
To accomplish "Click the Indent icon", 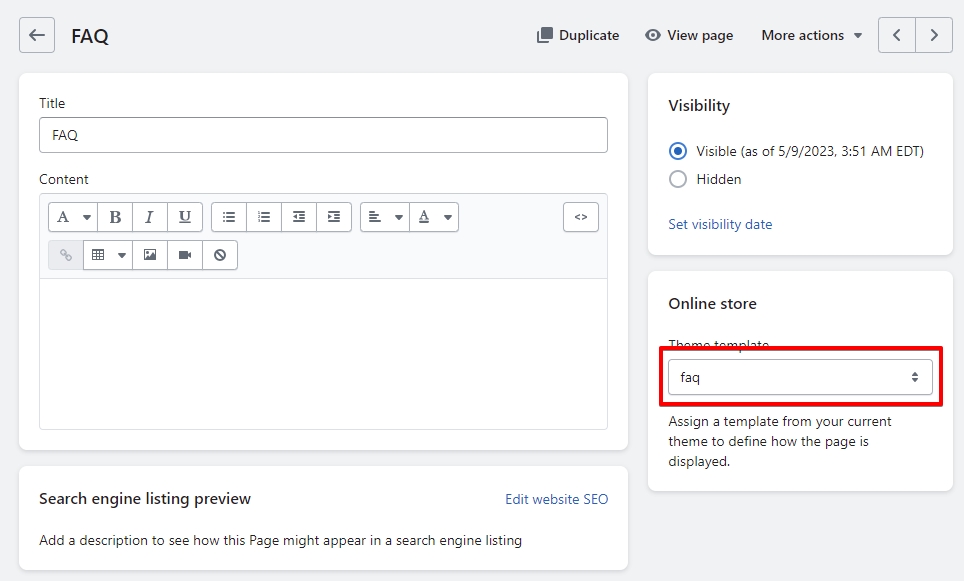I will pyautogui.click(x=334, y=217).
